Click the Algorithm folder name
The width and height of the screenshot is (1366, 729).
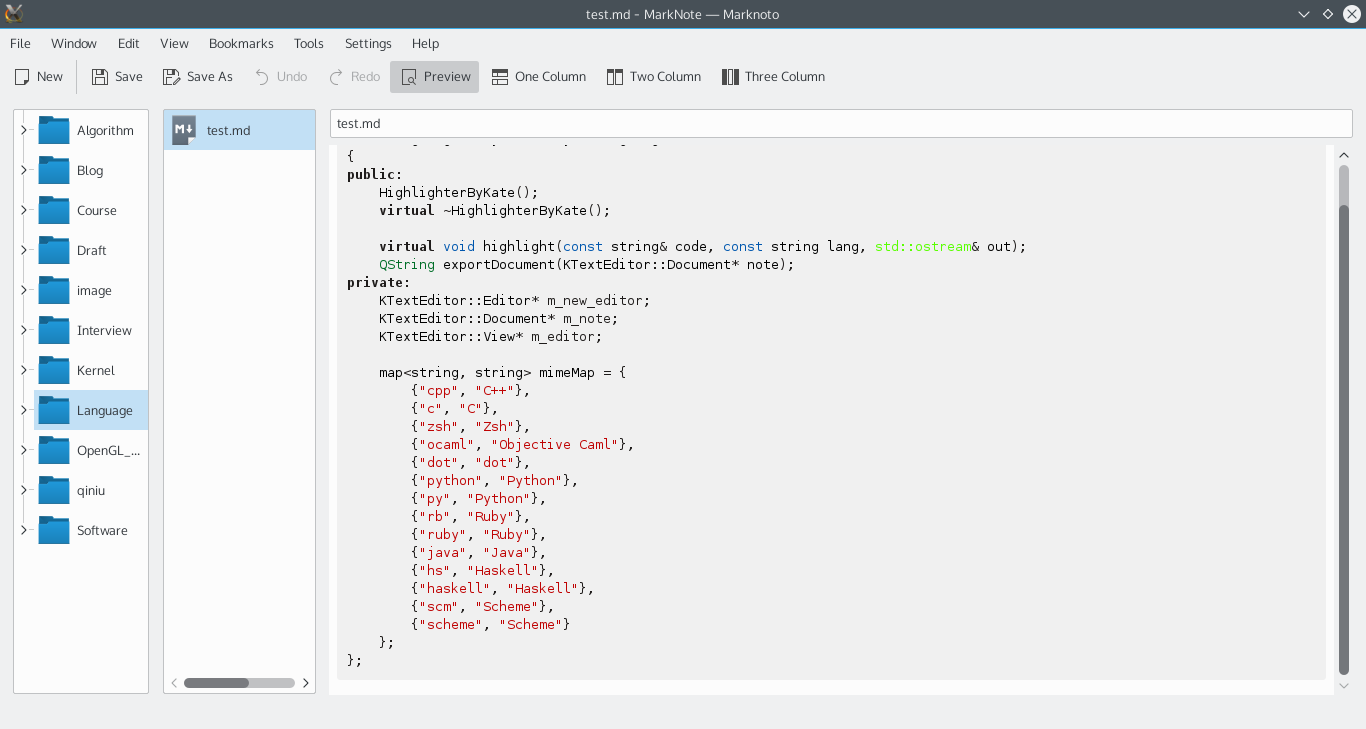tap(105, 130)
